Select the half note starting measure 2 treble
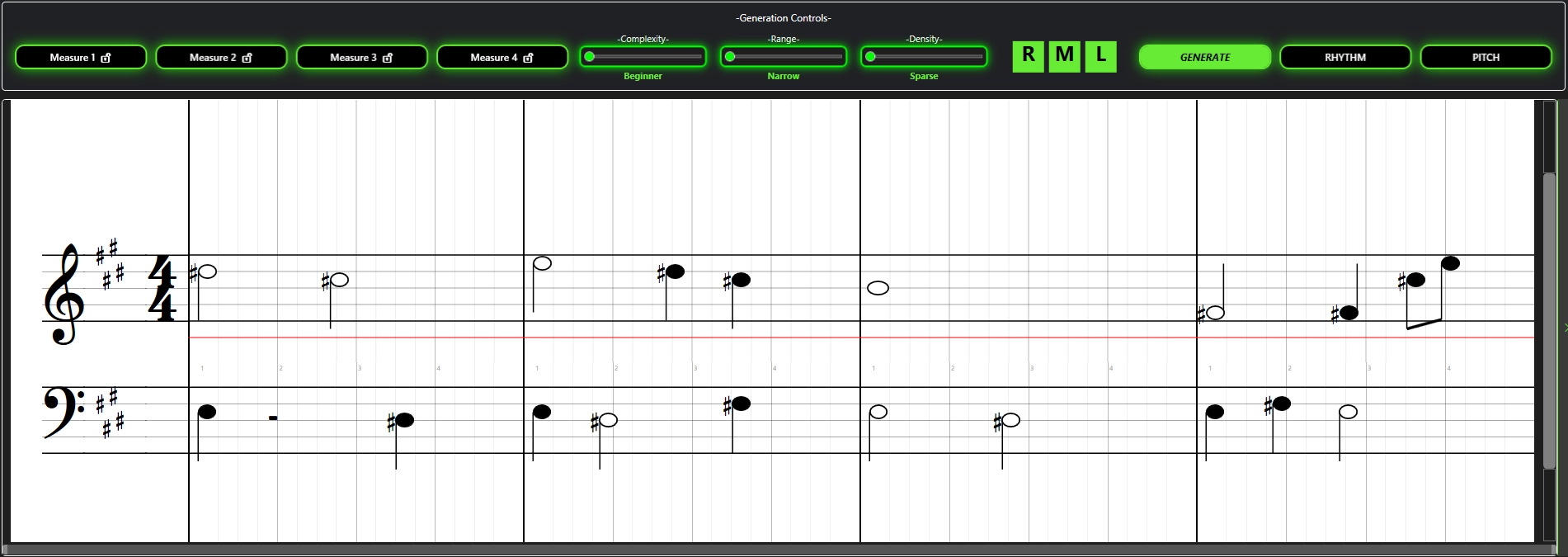 pyautogui.click(x=542, y=263)
